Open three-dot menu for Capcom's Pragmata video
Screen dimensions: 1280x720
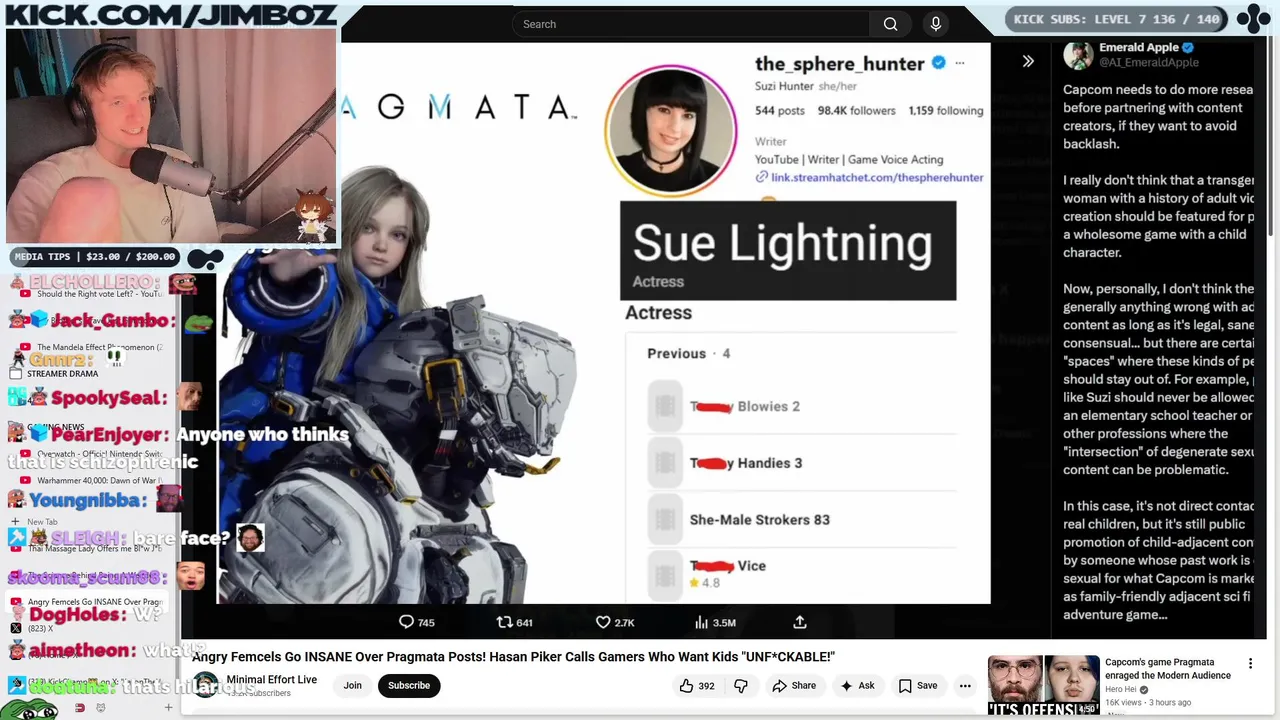click(x=1250, y=664)
